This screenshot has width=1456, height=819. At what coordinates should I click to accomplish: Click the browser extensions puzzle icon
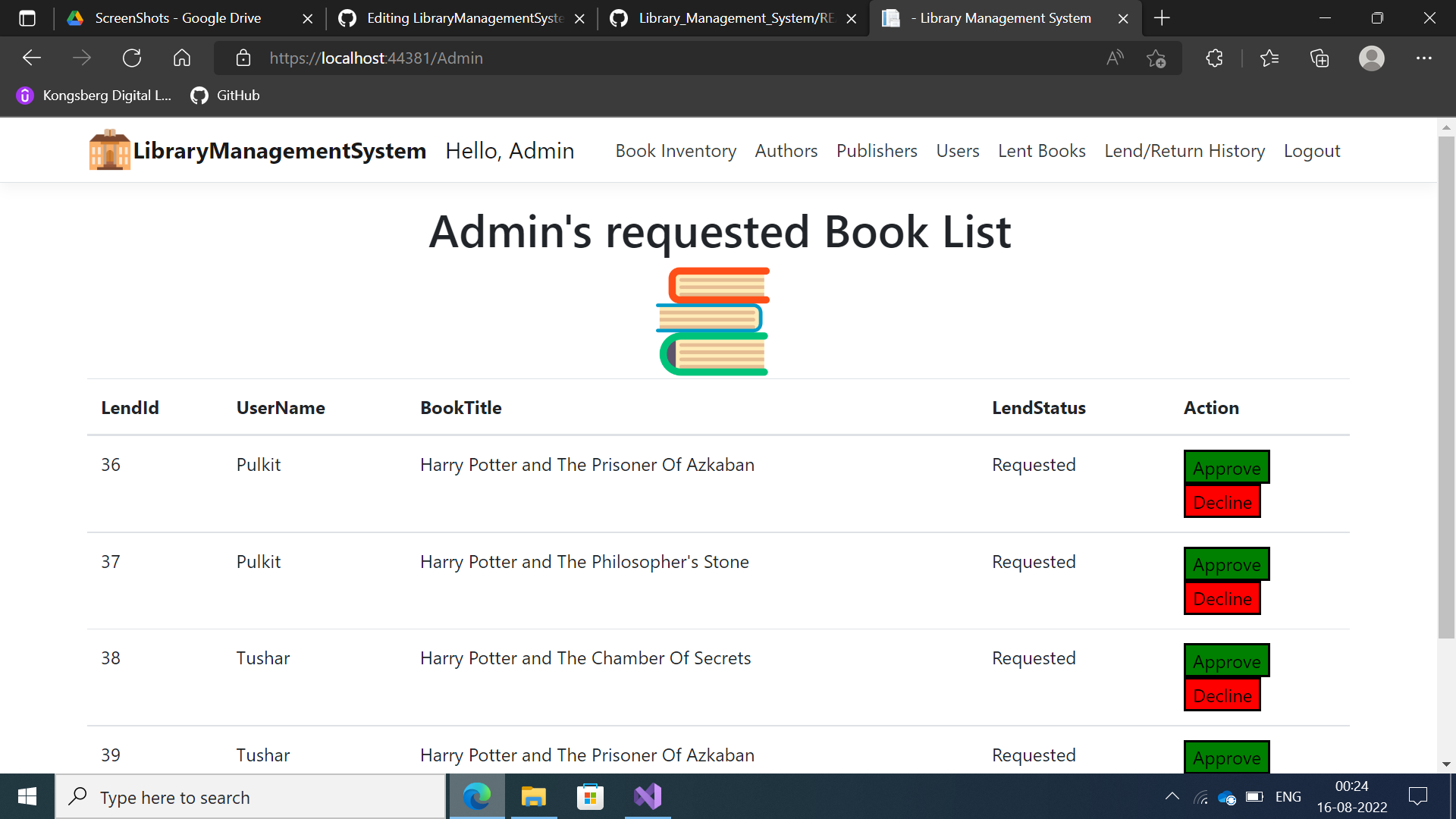tap(1214, 58)
